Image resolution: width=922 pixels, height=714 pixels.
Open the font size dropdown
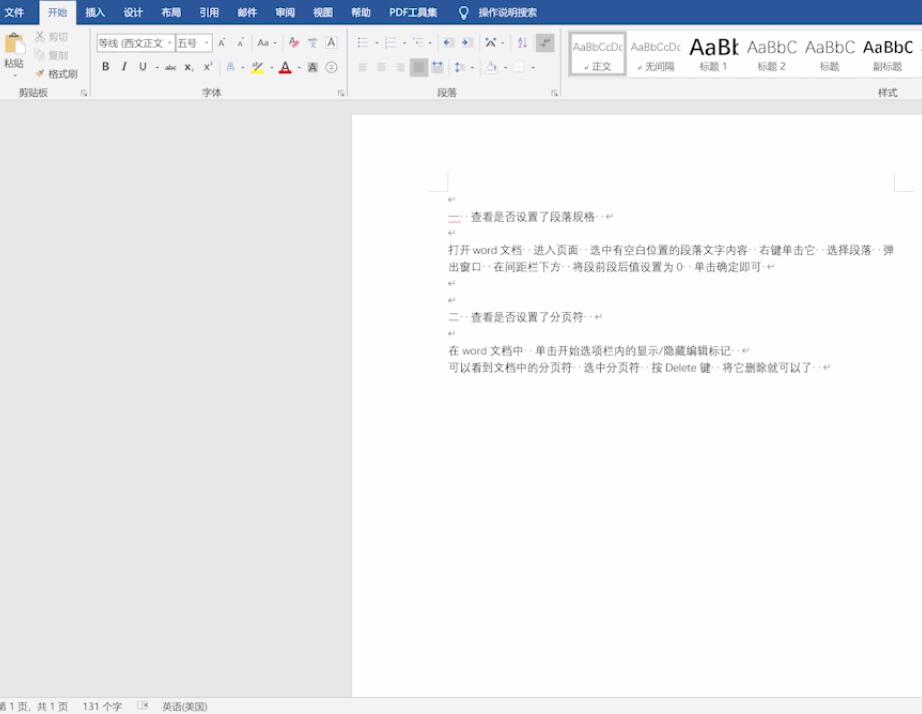tap(206, 43)
